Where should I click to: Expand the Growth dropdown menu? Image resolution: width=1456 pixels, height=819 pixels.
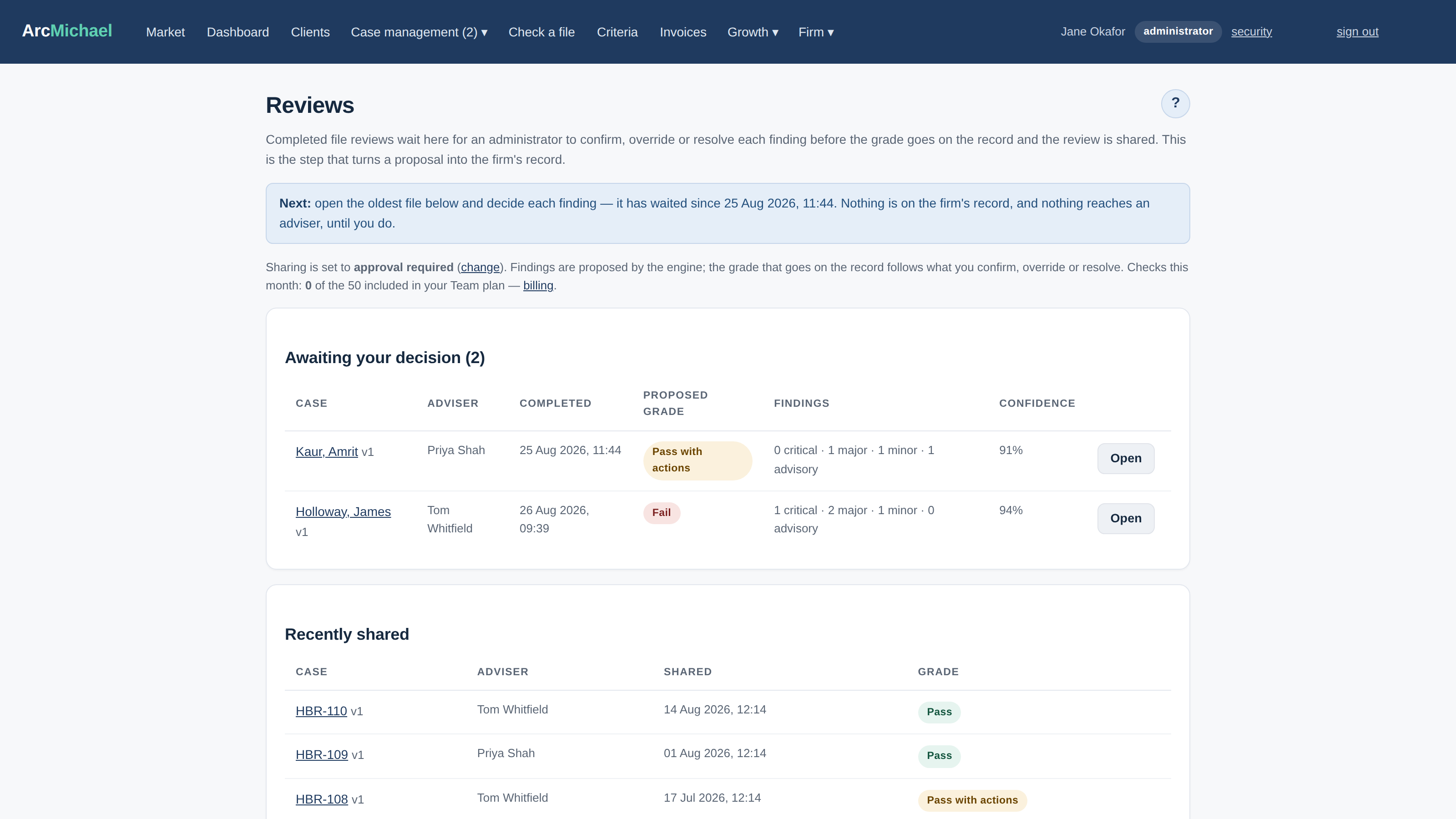click(753, 32)
